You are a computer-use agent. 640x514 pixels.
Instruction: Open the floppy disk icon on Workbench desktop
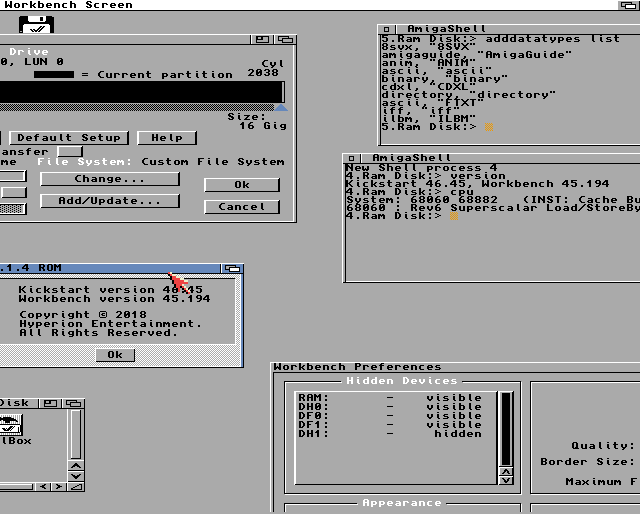point(37,24)
